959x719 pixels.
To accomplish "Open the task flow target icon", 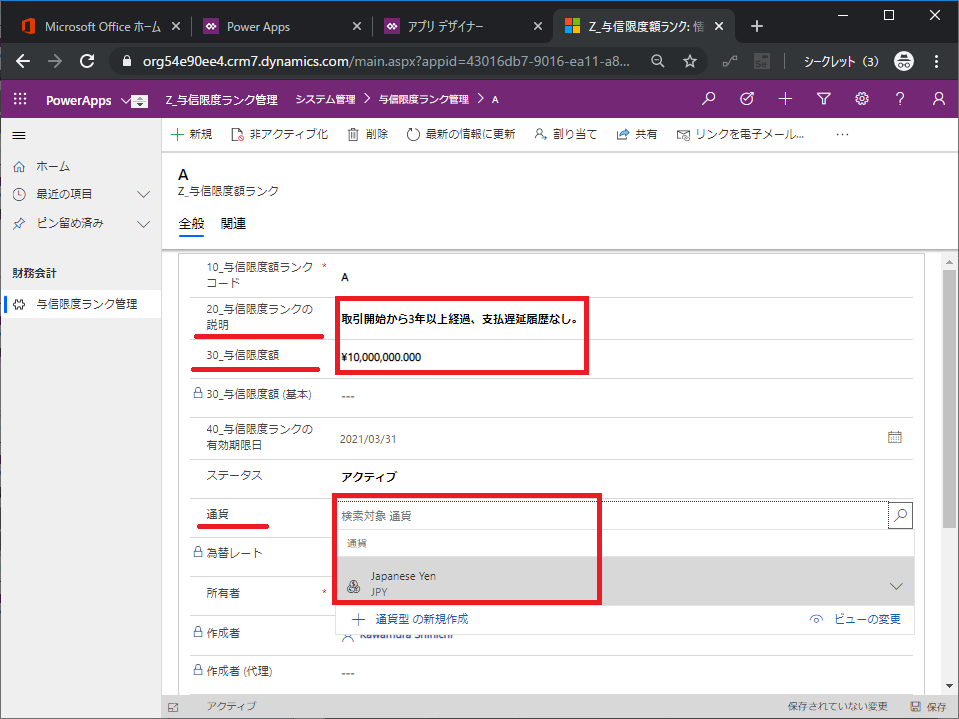I will [747, 99].
